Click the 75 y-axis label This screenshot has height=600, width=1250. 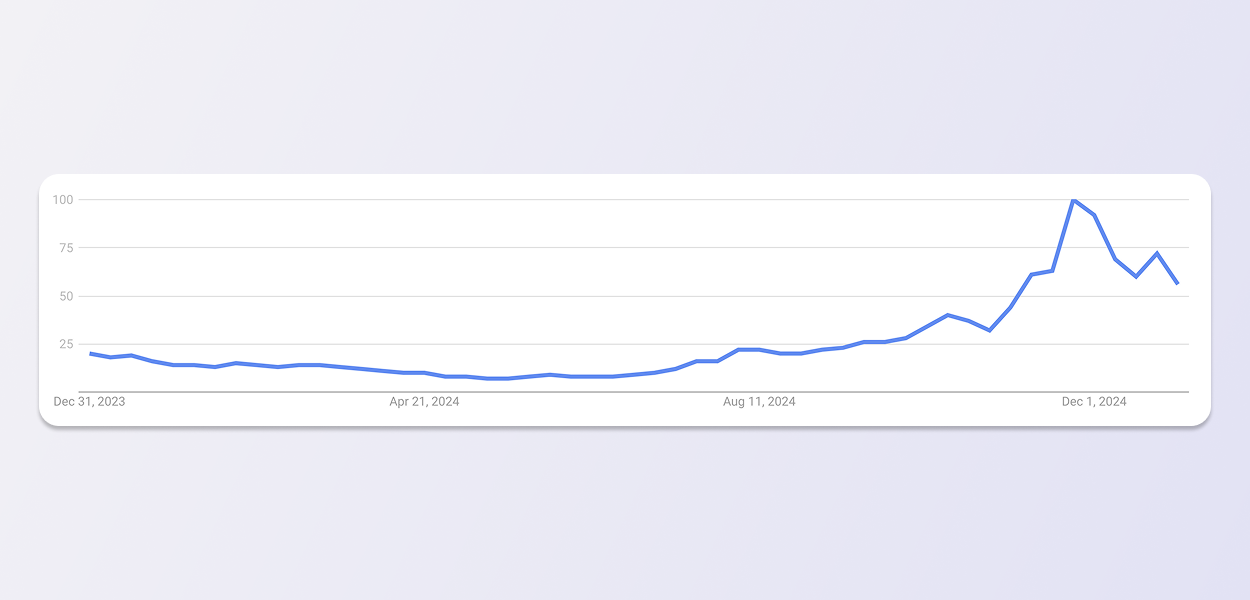(66, 248)
